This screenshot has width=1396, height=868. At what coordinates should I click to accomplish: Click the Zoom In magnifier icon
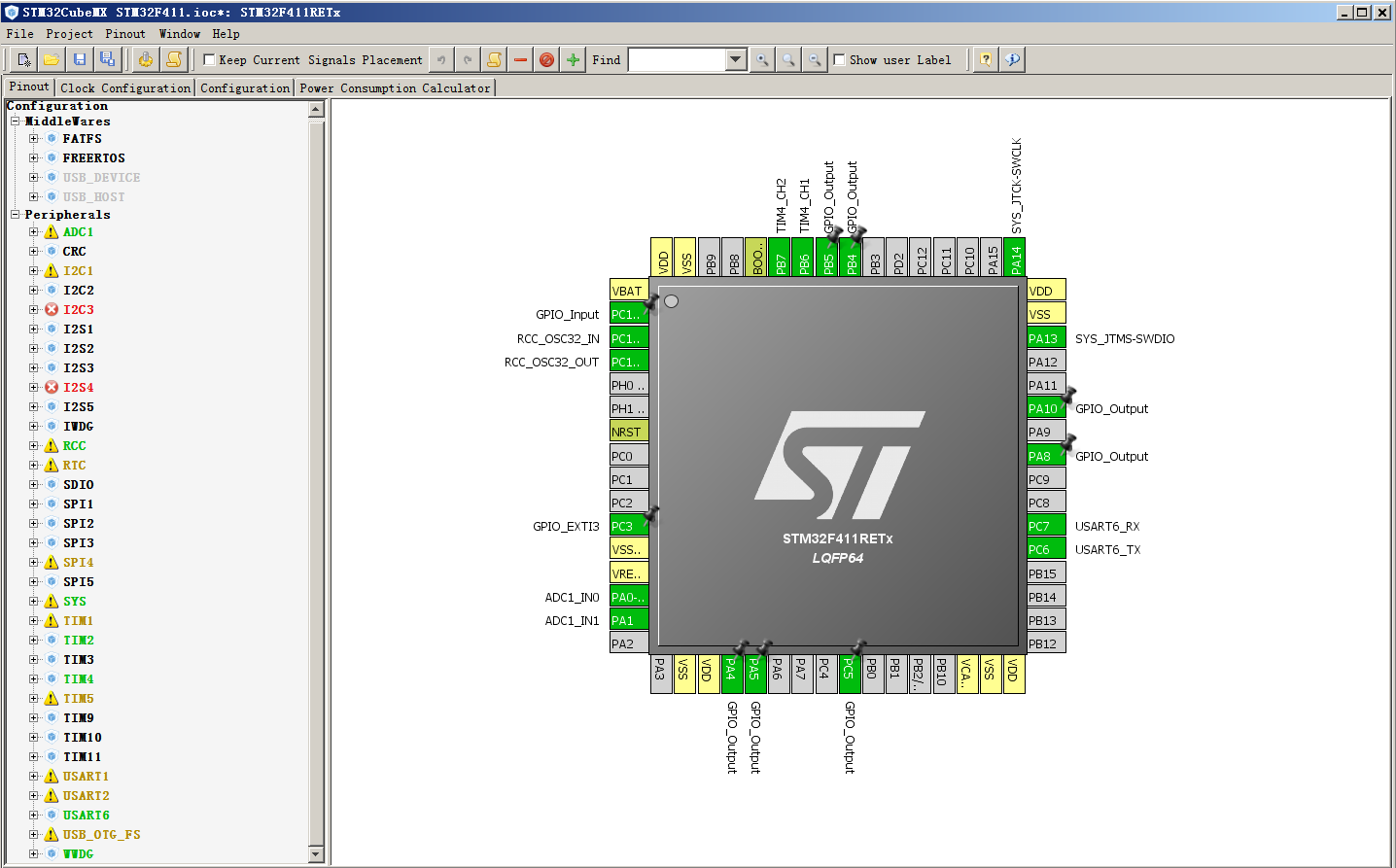762,59
